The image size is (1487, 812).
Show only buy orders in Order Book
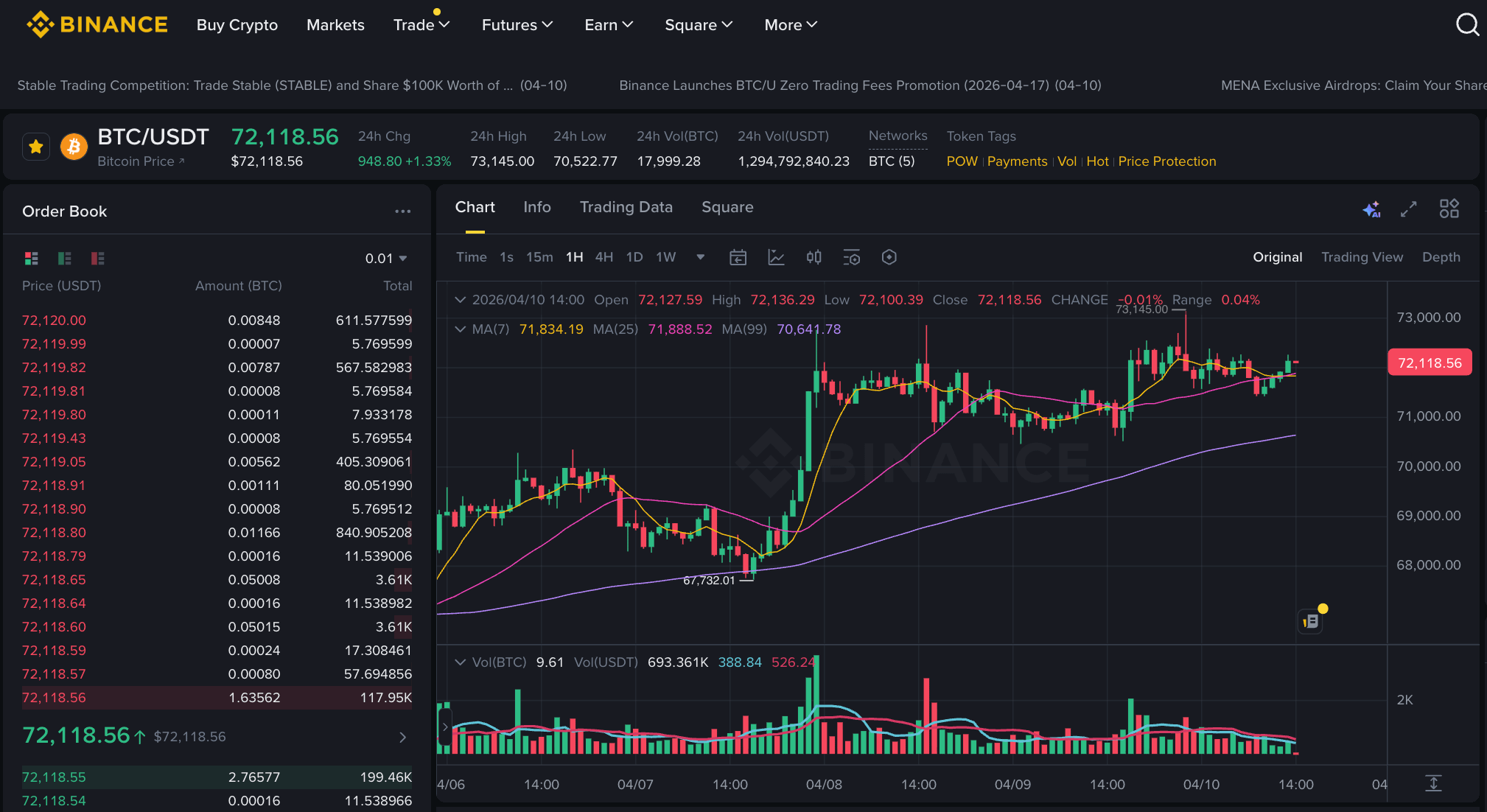tap(65, 259)
